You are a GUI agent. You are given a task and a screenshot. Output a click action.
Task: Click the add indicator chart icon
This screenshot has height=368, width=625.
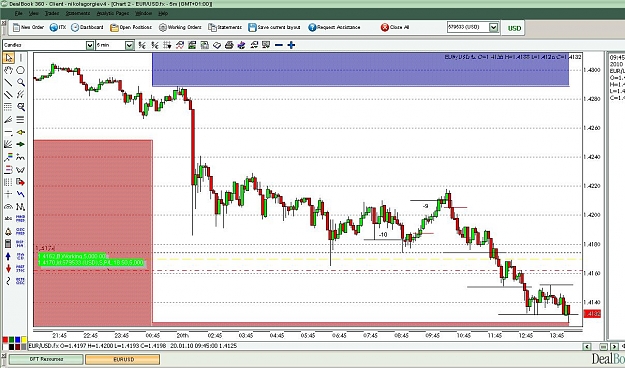pyautogui.click(x=180, y=45)
